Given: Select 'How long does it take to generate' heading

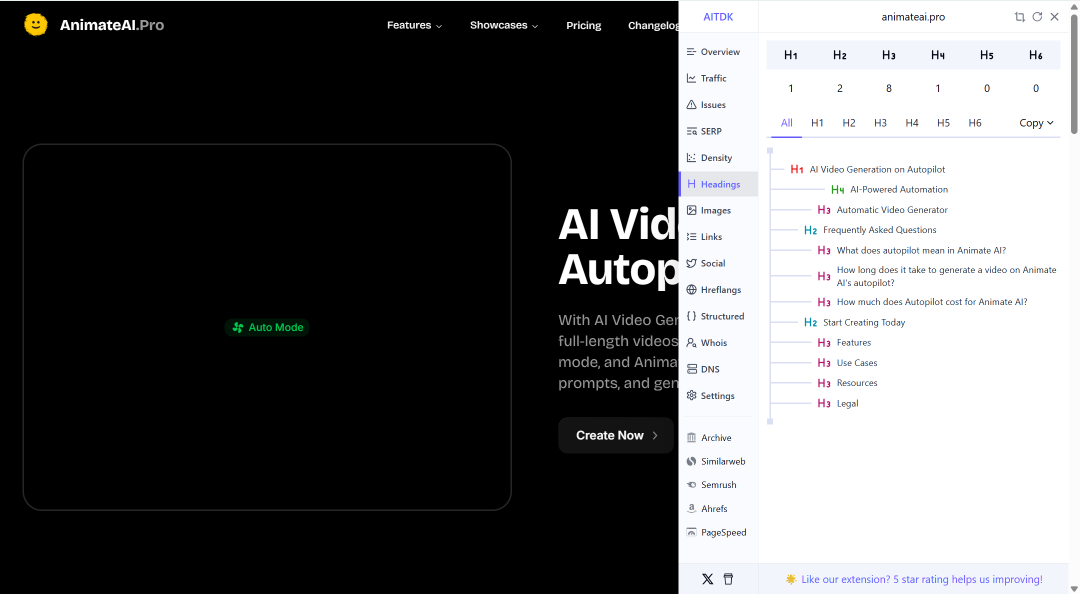Looking at the screenshot, I should [946, 276].
